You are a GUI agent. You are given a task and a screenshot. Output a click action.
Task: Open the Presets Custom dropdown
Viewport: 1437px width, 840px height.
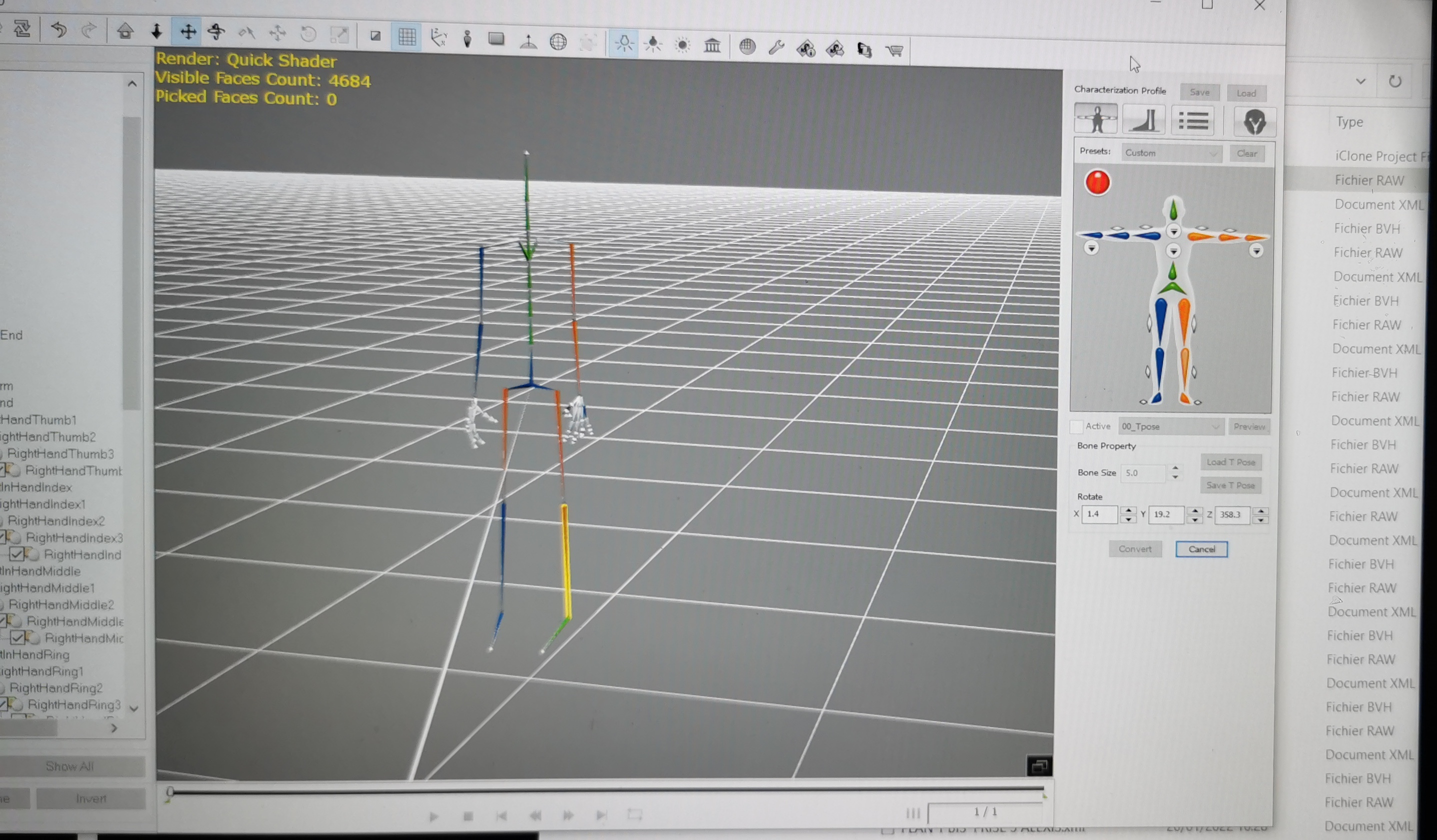tap(1171, 153)
